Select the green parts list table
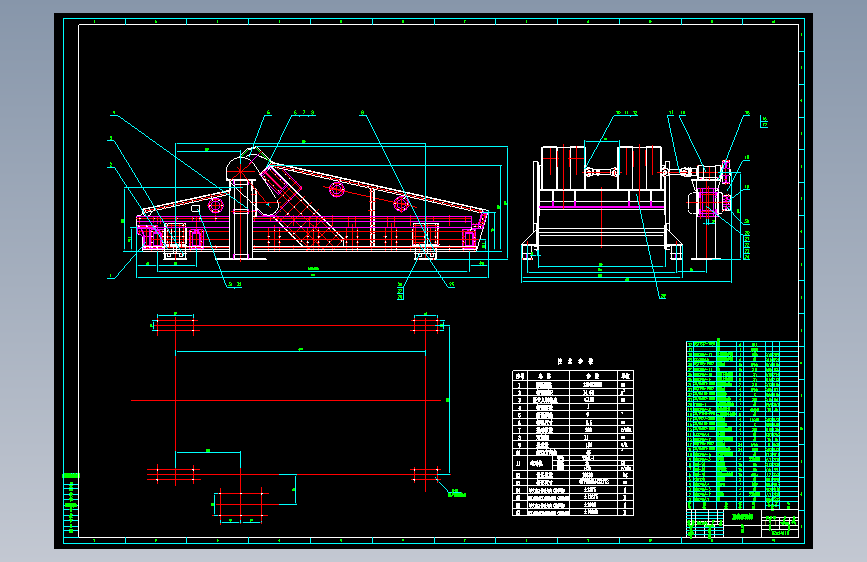The width and height of the screenshot is (867, 562). [742, 425]
